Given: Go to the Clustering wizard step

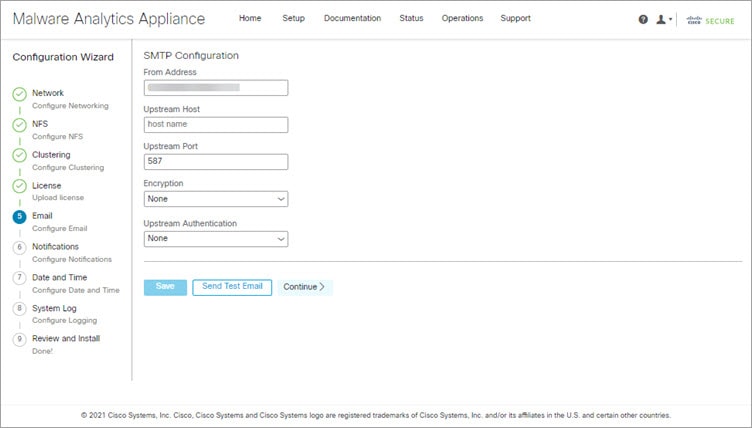Looking at the screenshot, I should click(51, 155).
